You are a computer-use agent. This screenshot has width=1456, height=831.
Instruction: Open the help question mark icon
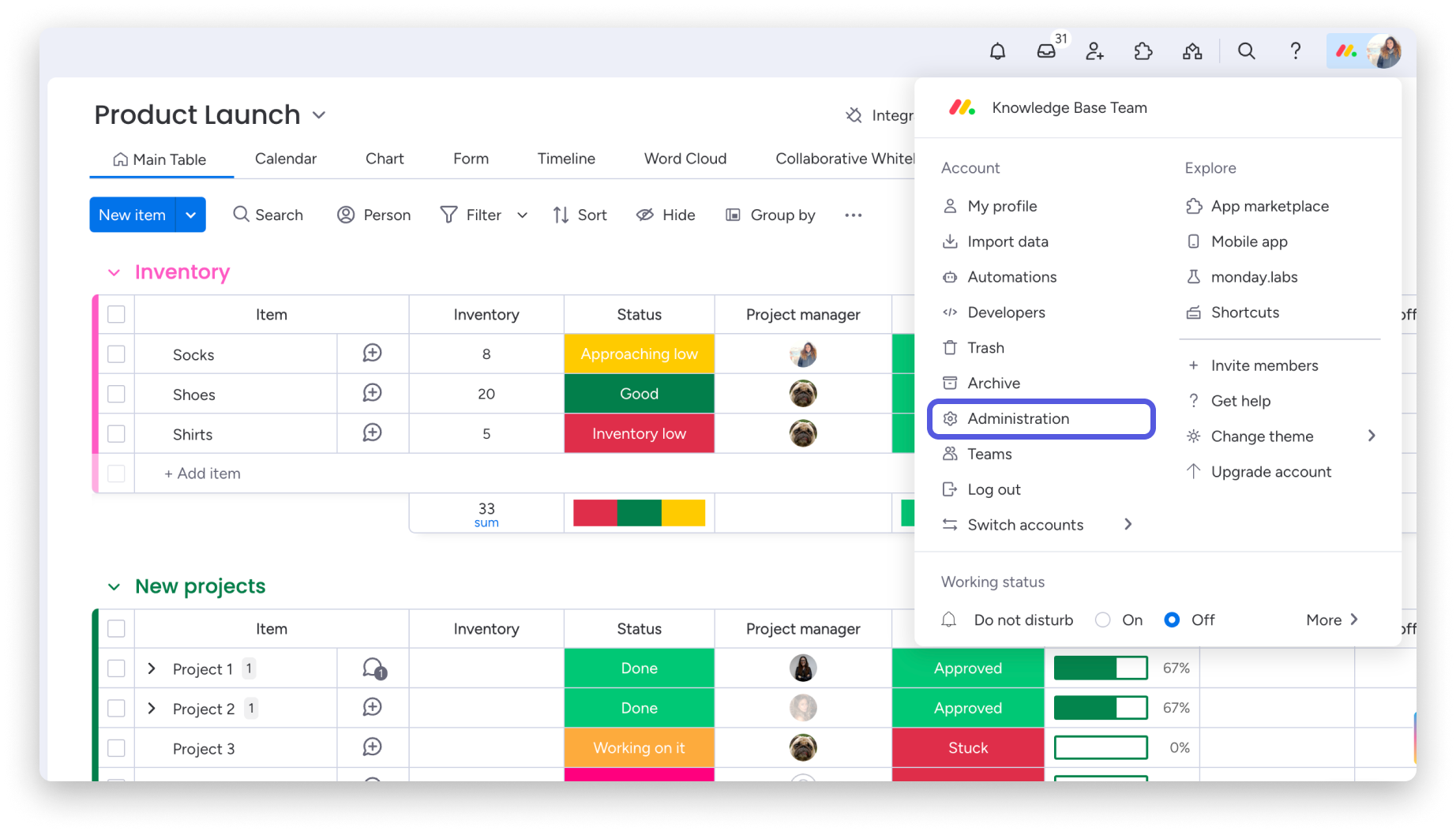[1295, 51]
